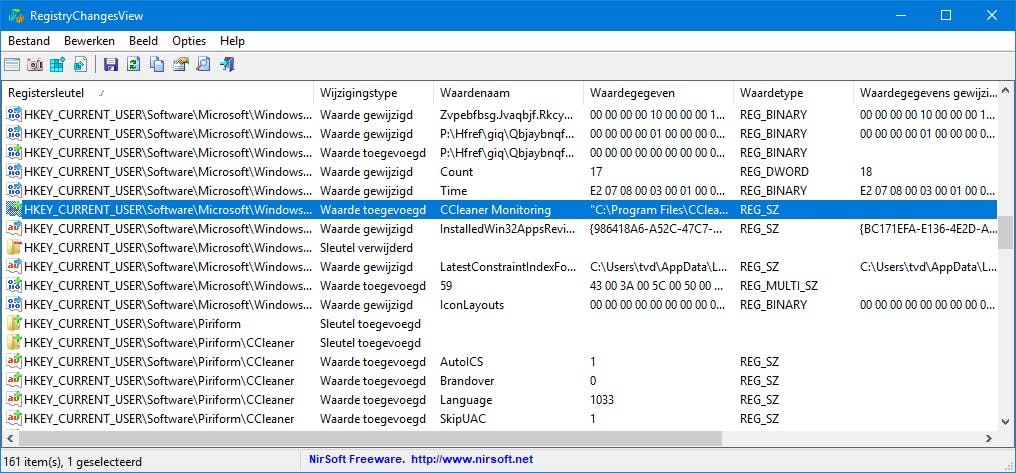Screen dimensions: 1016x473
Task: Click the 'REG_MULTI_SZ' value type cell
Action: tap(779, 286)
